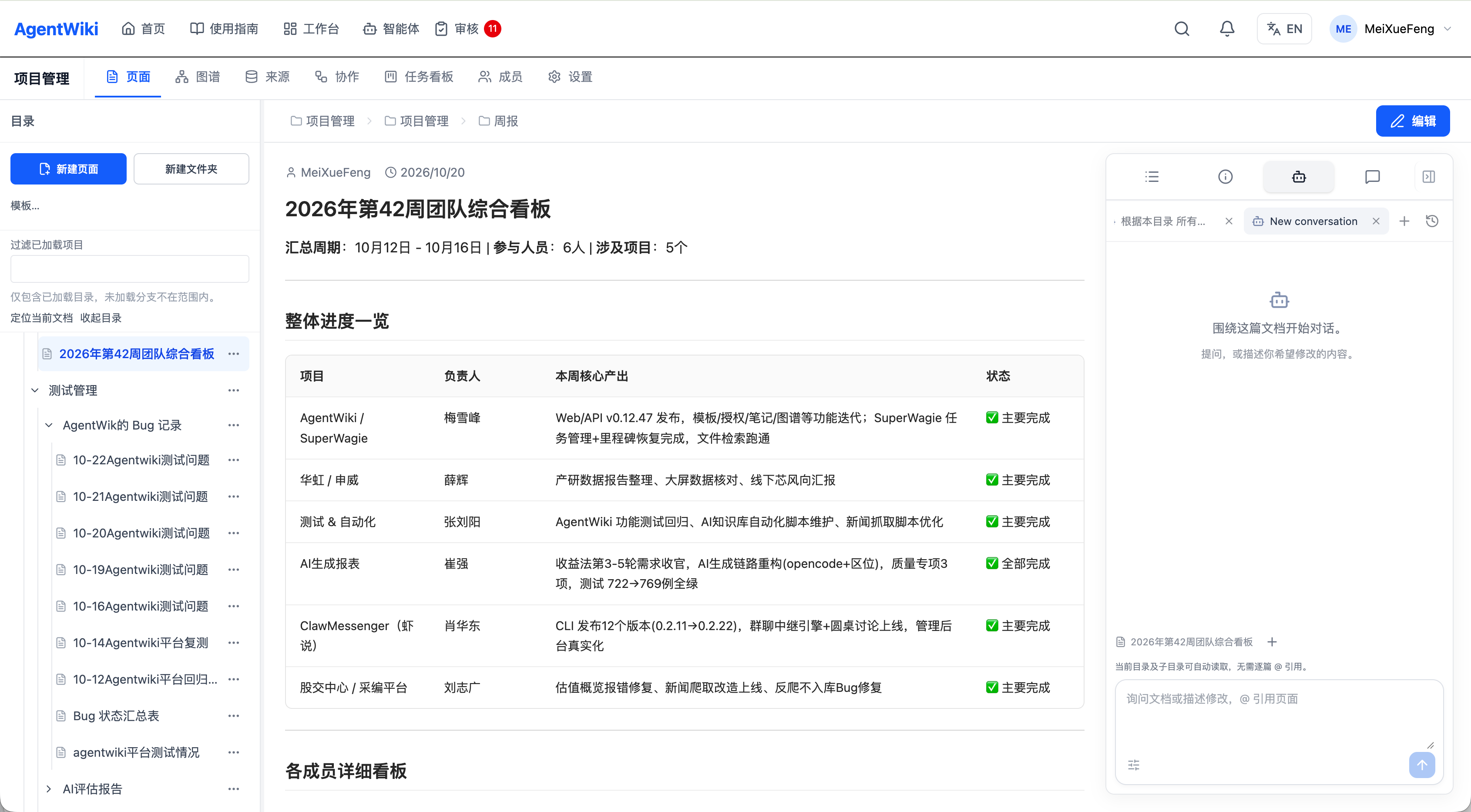Viewport: 1471px width, 812px height.
Task: Click 收起目录 collapse directory link
Action: click(x=101, y=318)
